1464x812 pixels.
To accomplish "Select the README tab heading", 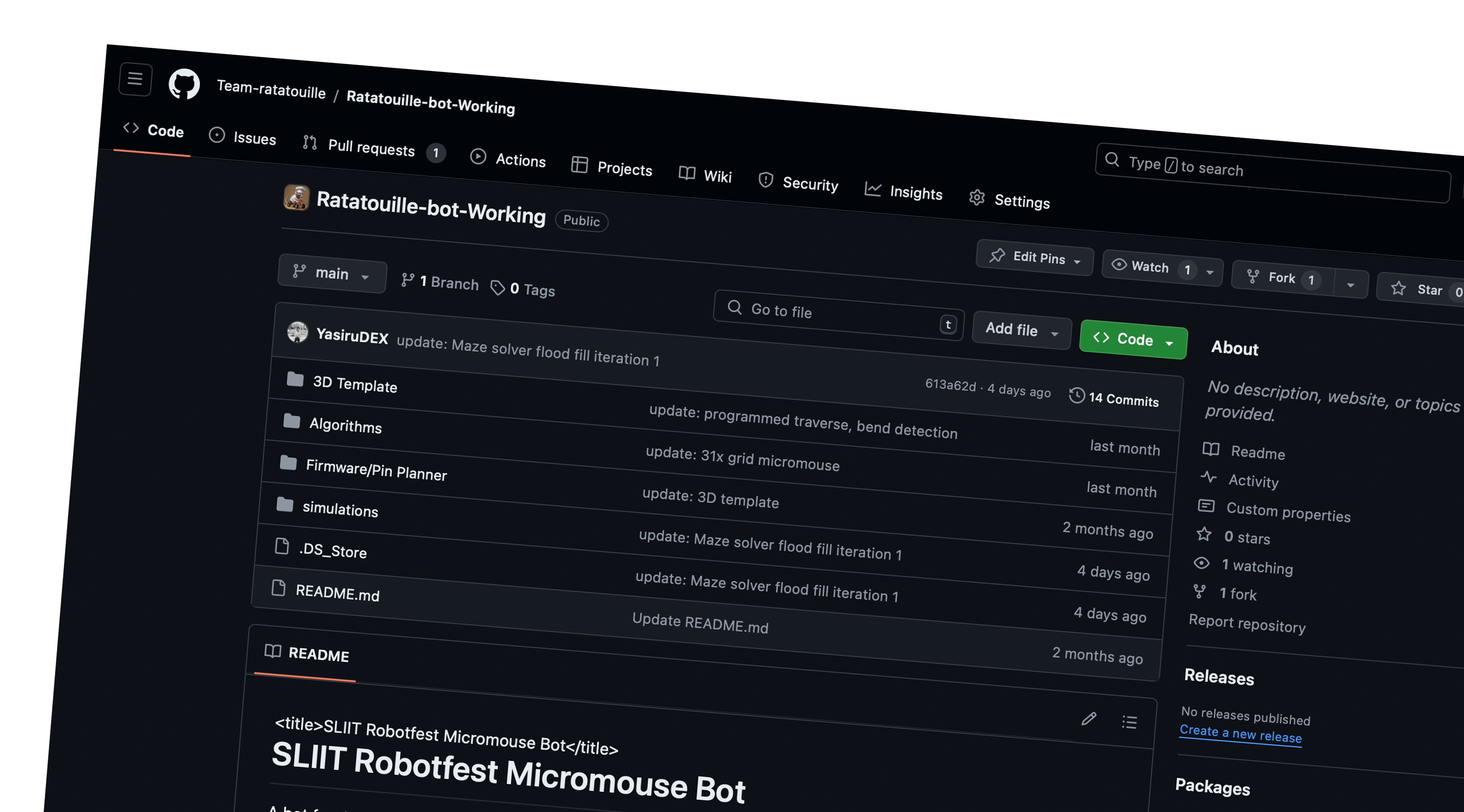I will click(307, 653).
